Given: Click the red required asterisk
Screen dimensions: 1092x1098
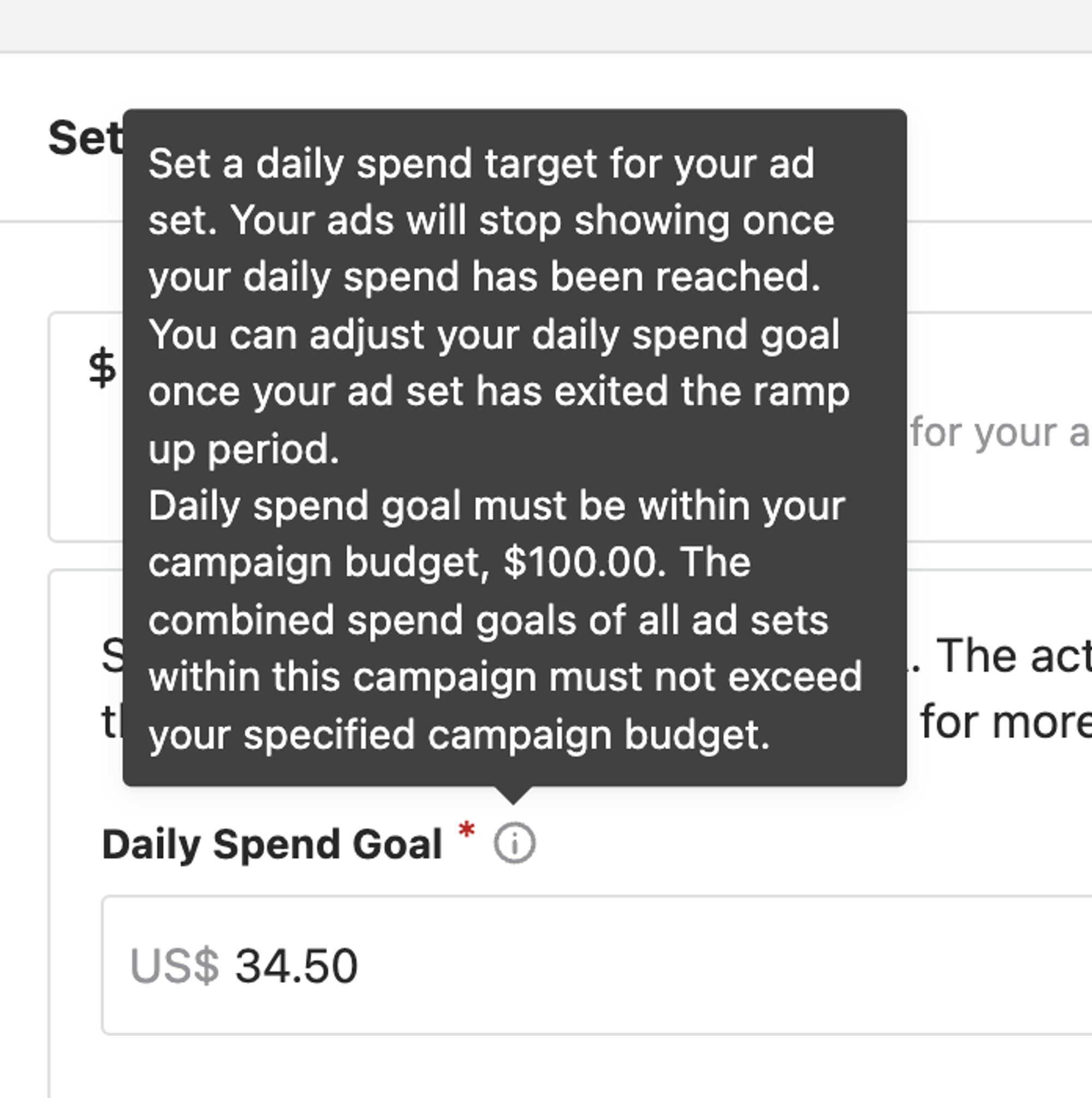Looking at the screenshot, I should pos(466,830).
